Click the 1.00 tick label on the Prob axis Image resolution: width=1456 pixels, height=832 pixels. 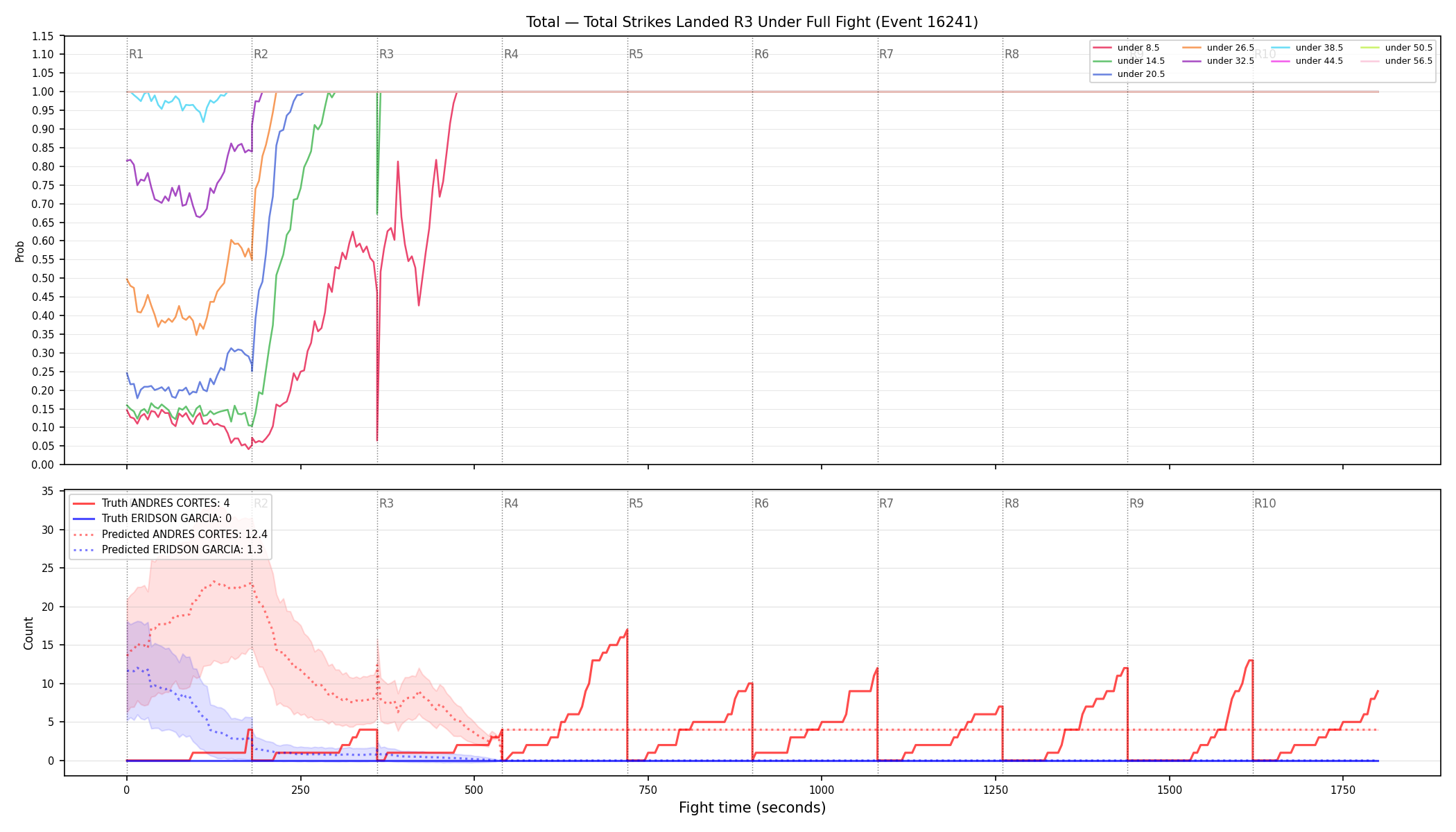(42, 92)
